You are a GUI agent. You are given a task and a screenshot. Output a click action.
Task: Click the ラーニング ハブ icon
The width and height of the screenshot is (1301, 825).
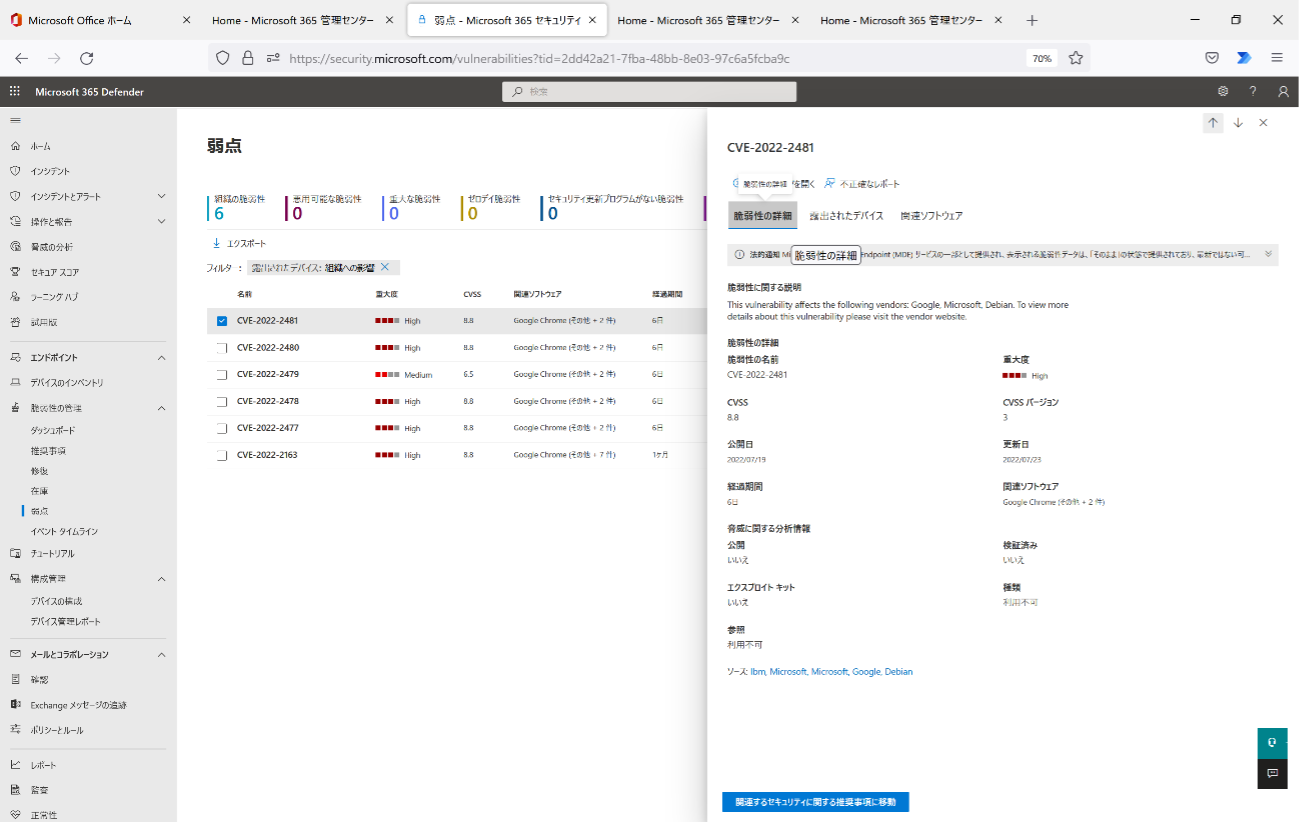pos(15,297)
